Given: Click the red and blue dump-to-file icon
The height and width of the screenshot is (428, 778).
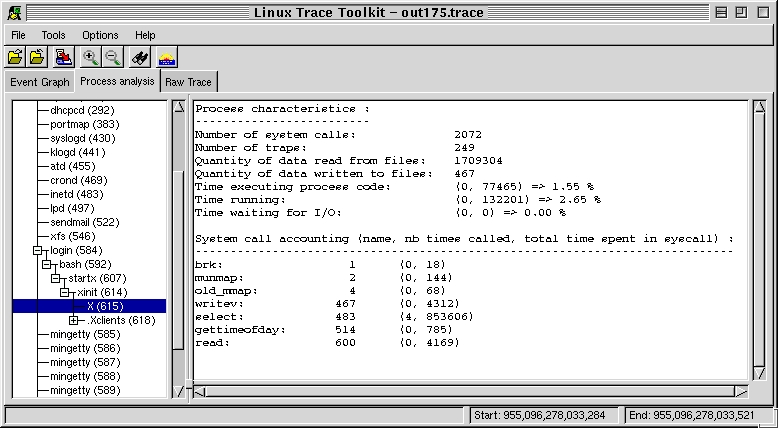Looking at the screenshot, I should (x=64, y=58).
